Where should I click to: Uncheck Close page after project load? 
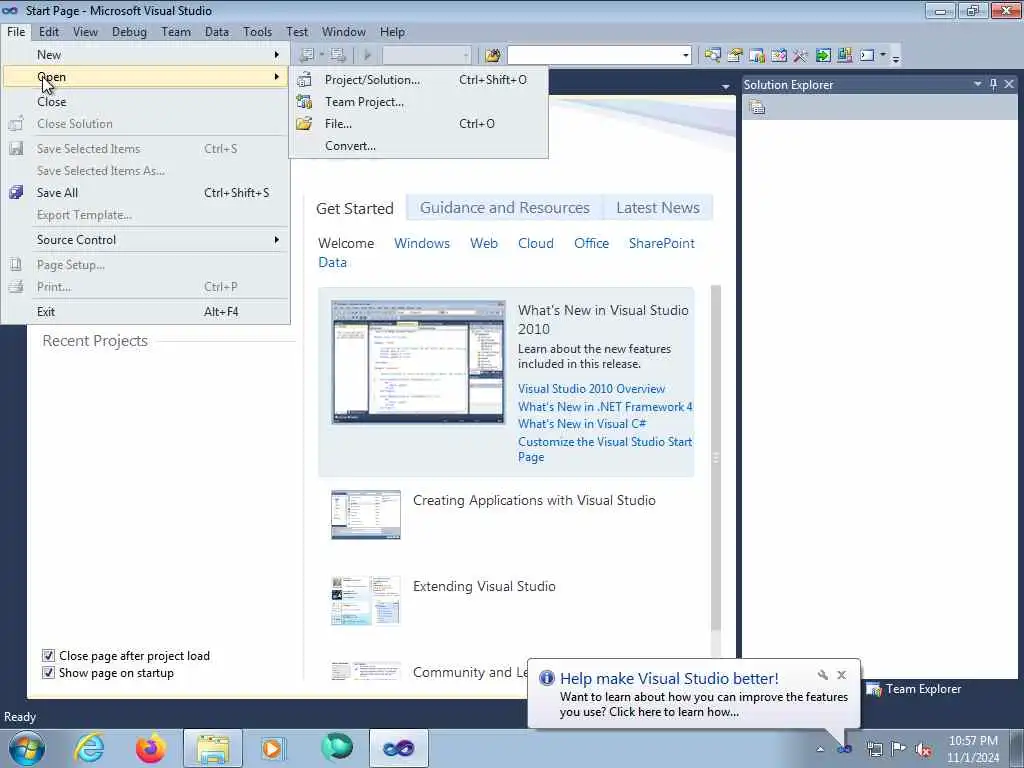48,656
